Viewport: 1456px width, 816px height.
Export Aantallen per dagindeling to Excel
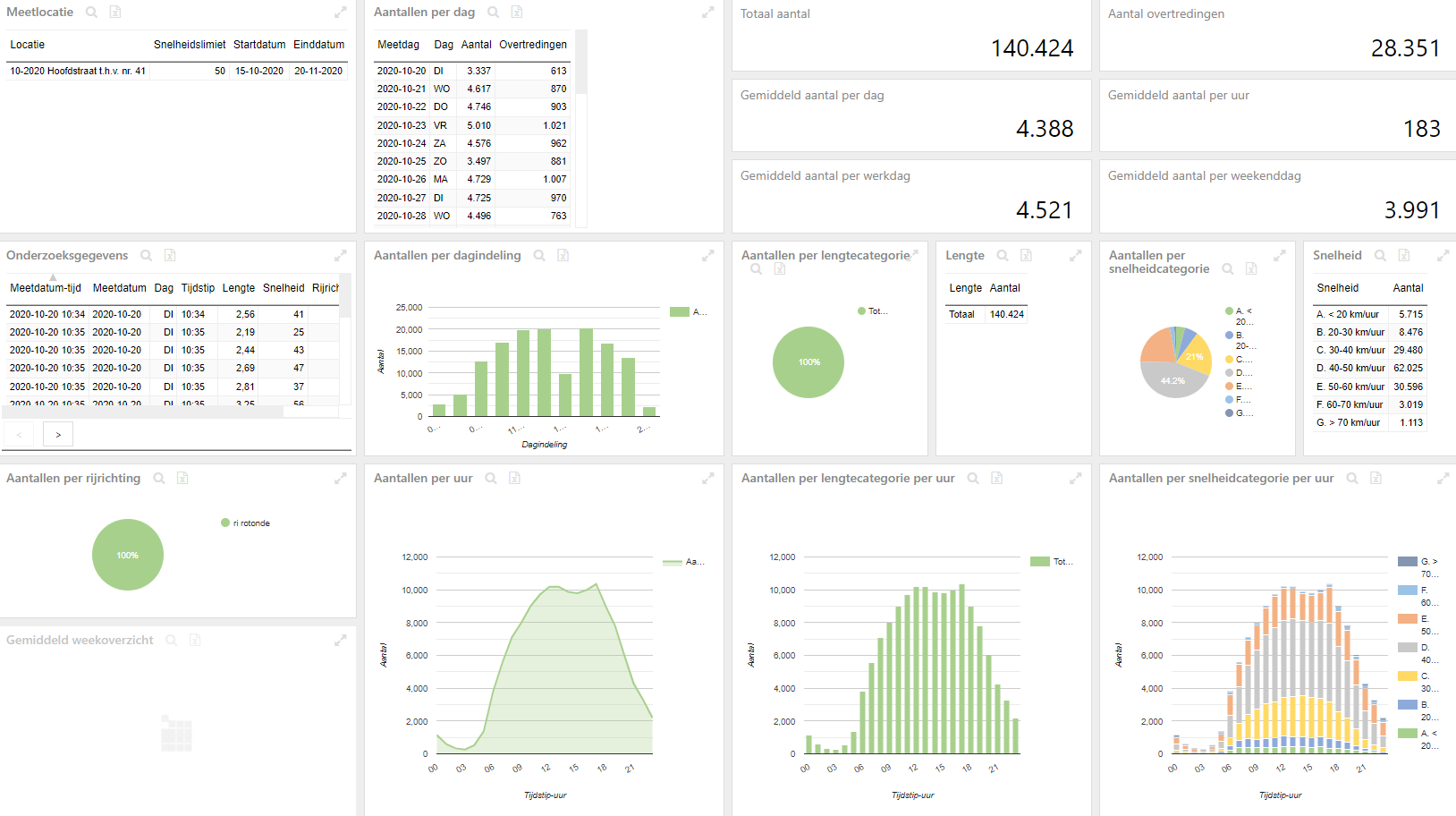[563, 256]
